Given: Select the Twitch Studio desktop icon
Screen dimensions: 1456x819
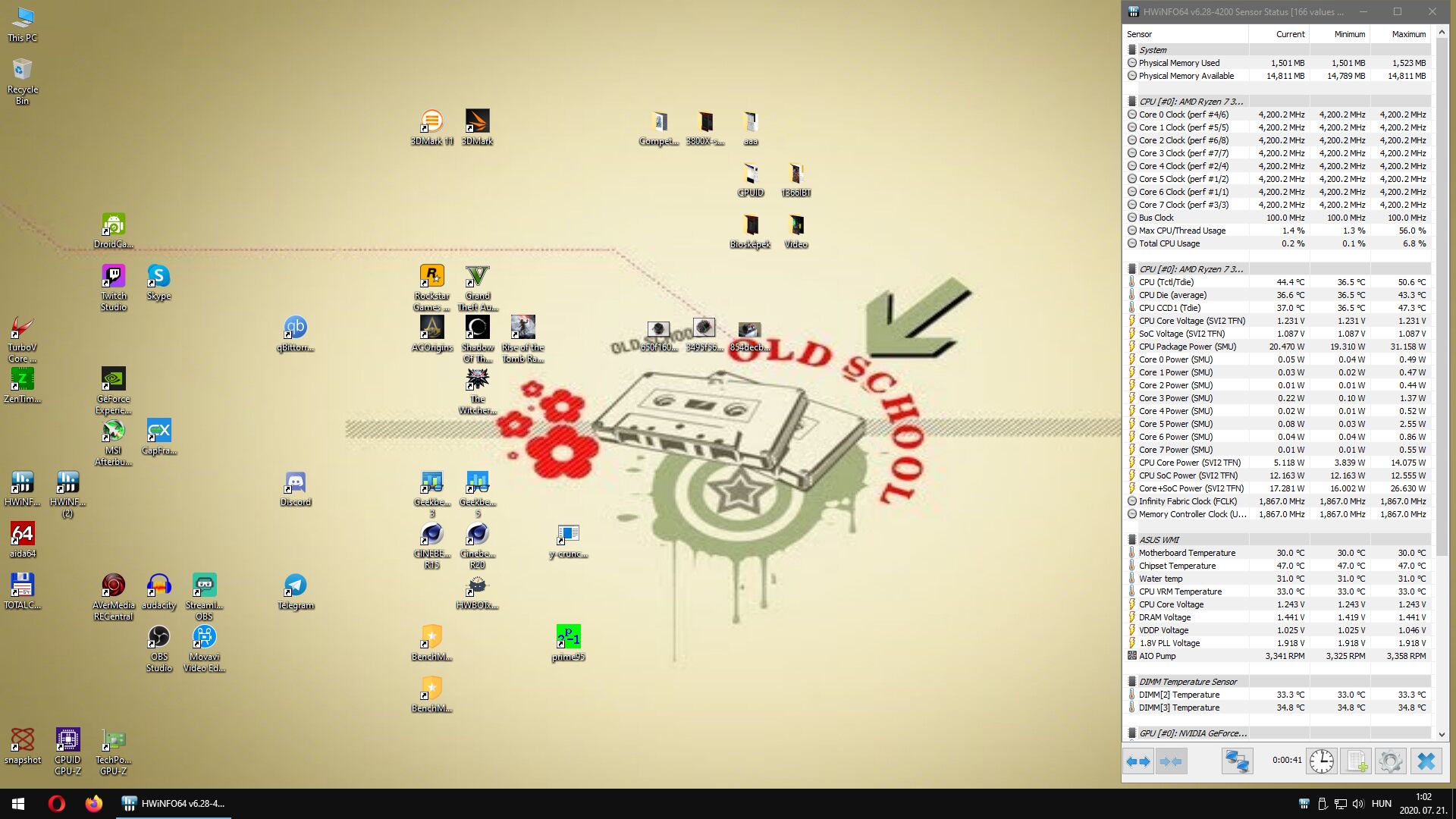Looking at the screenshot, I should pos(113,288).
